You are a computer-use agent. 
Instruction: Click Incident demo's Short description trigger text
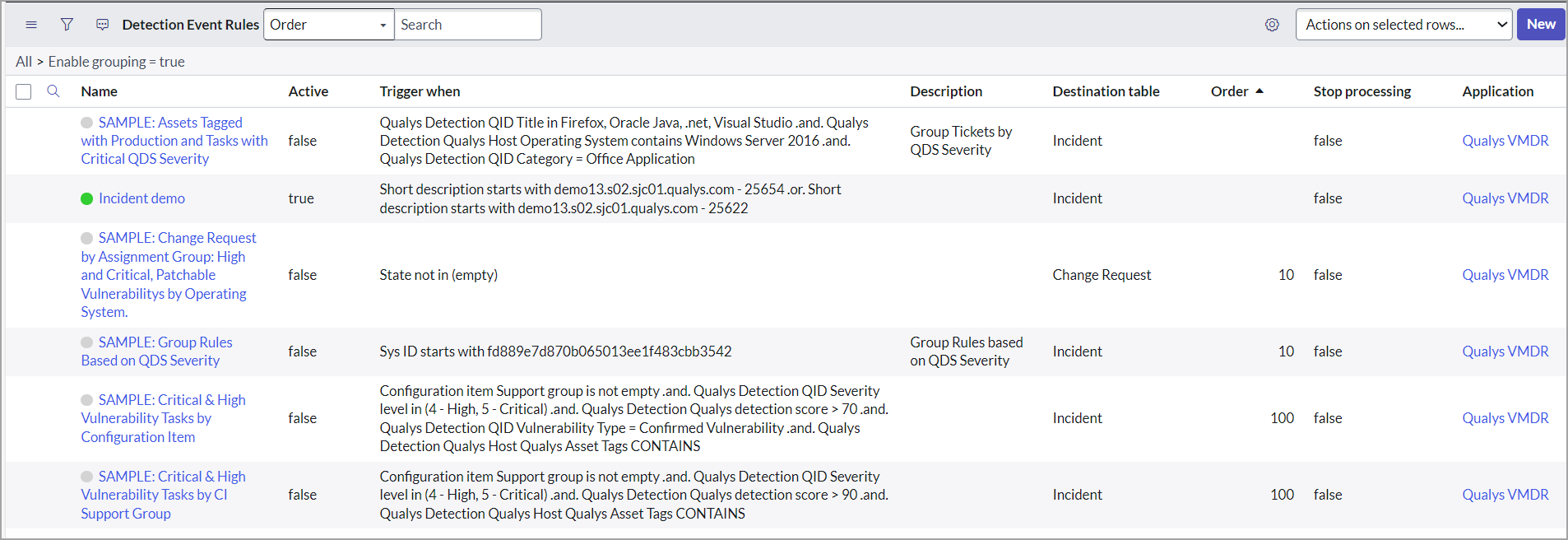(610, 198)
